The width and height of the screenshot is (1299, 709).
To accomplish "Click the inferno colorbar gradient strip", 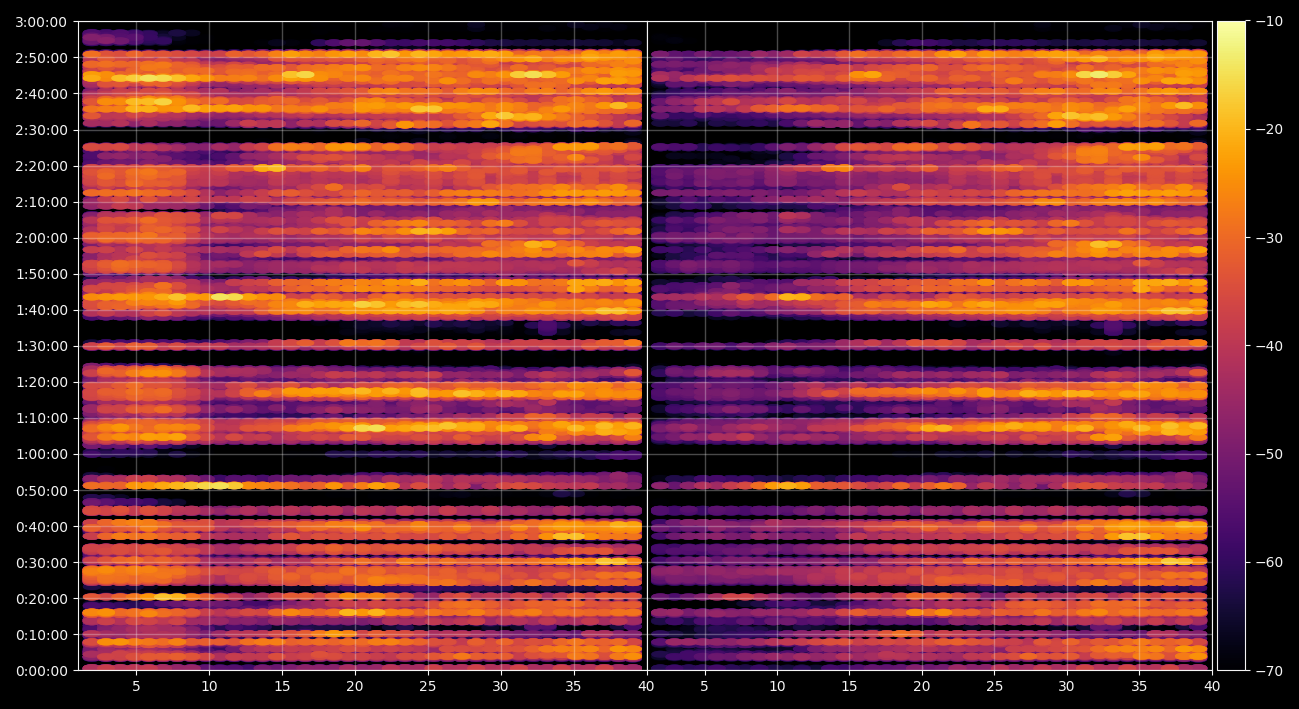I will [x=1231, y=346].
